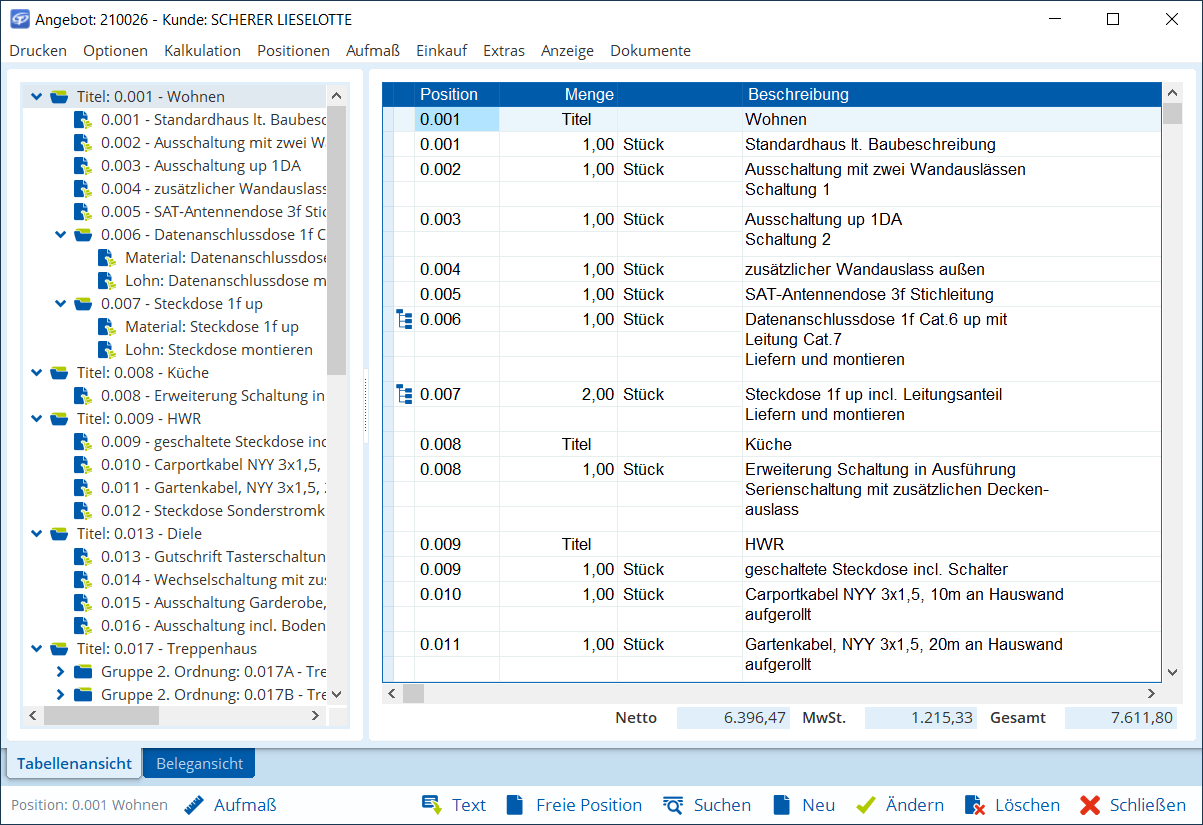This screenshot has width=1203, height=825.
Task: Click the Löschen delete icon
Action: tap(975, 805)
